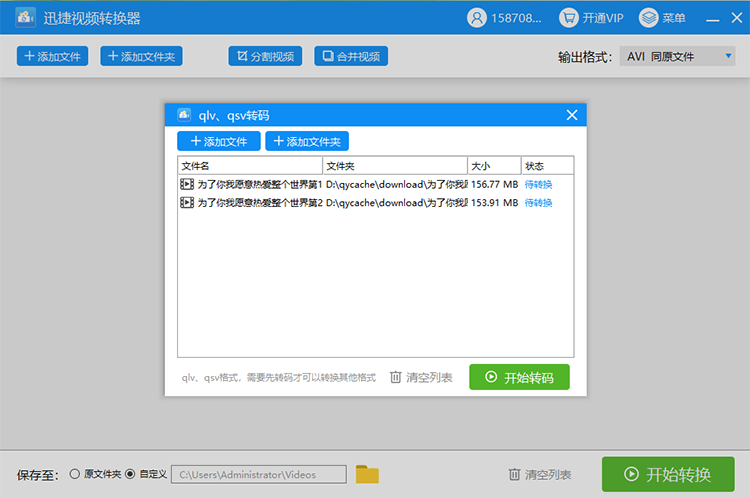Click 添加文件 inside the transcode dialog
The image size is (750, 498).
pyautogui.click(x=219, y=141)
